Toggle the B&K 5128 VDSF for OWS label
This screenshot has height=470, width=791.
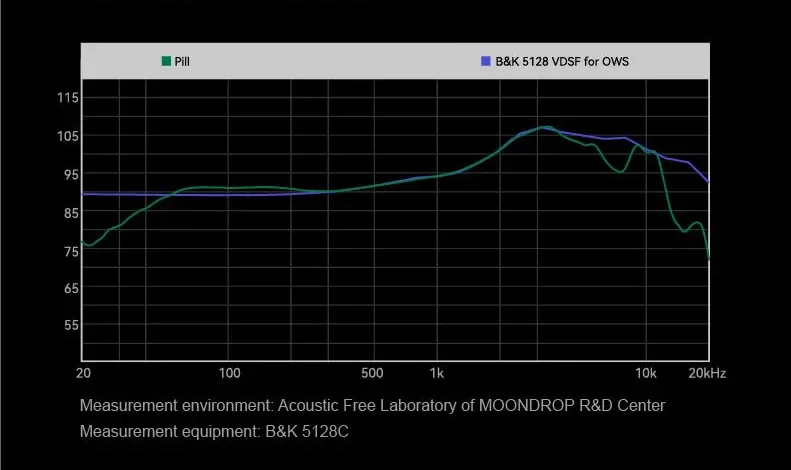562,61
